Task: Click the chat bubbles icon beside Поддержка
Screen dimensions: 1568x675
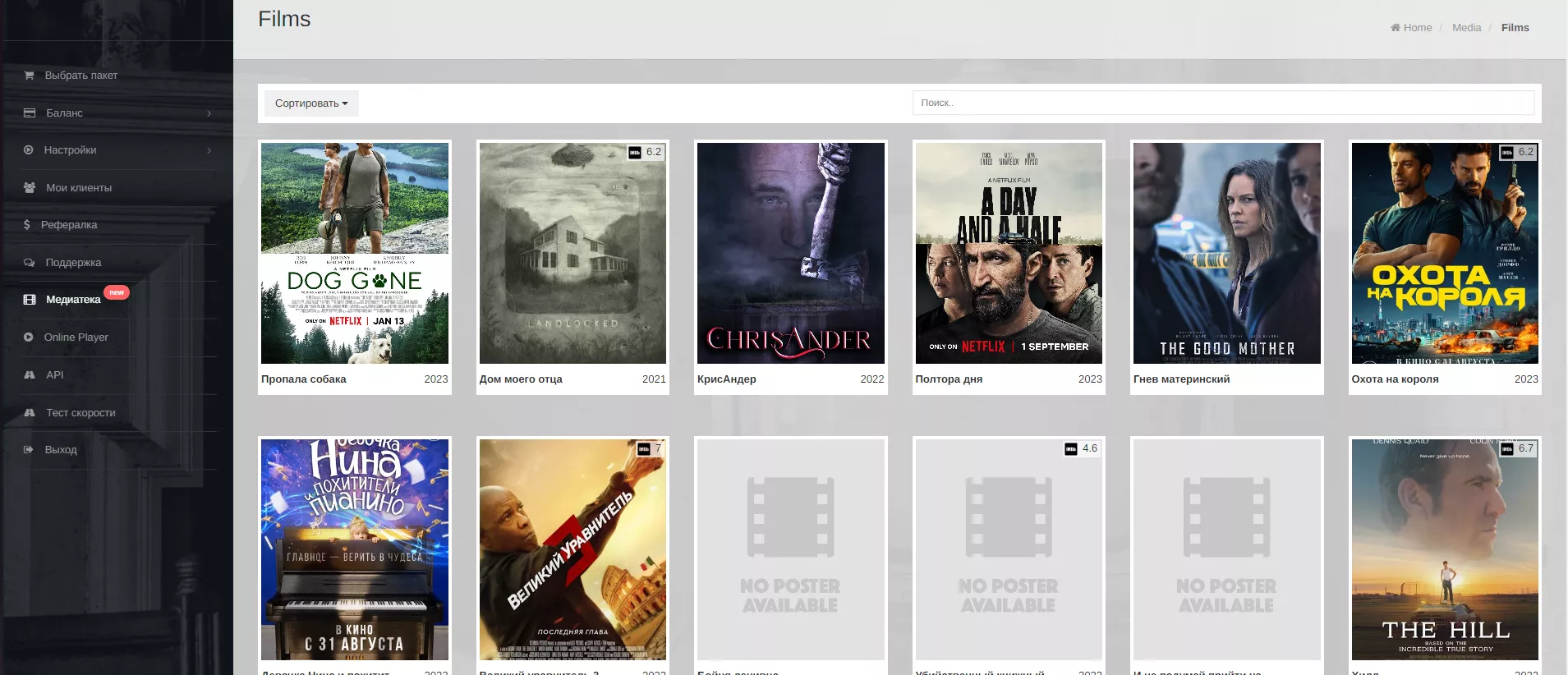Action: click(x=30, y=263)
